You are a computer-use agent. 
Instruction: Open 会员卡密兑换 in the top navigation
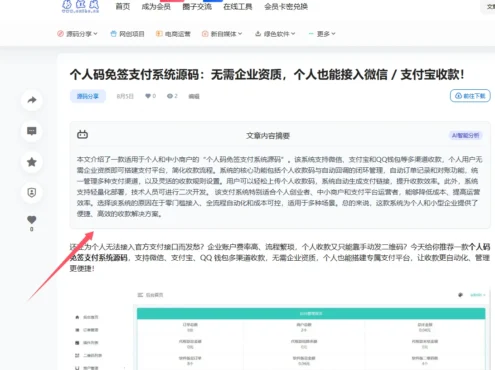coord(286,6)
